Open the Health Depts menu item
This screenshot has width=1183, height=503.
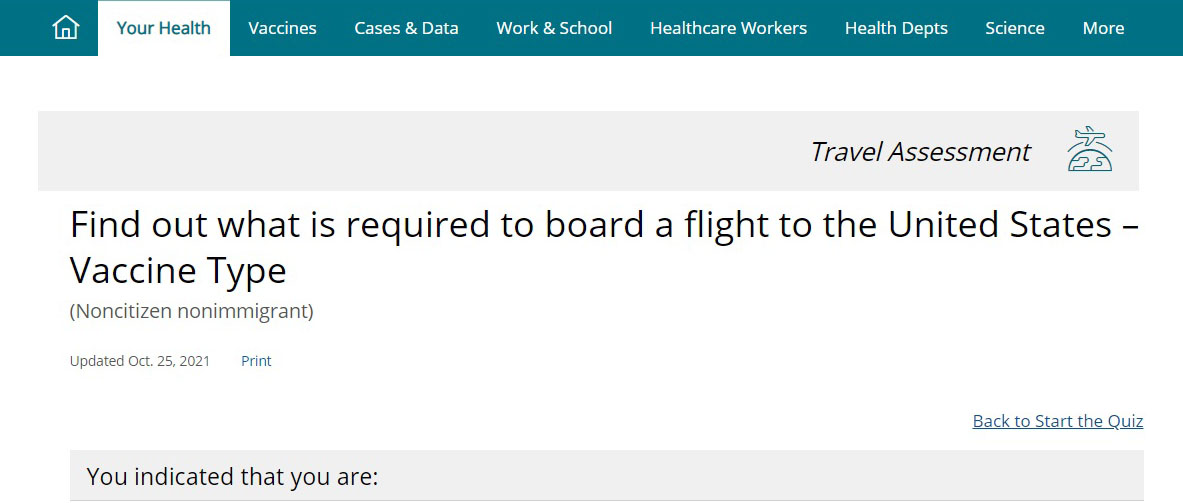pos(896,28)
